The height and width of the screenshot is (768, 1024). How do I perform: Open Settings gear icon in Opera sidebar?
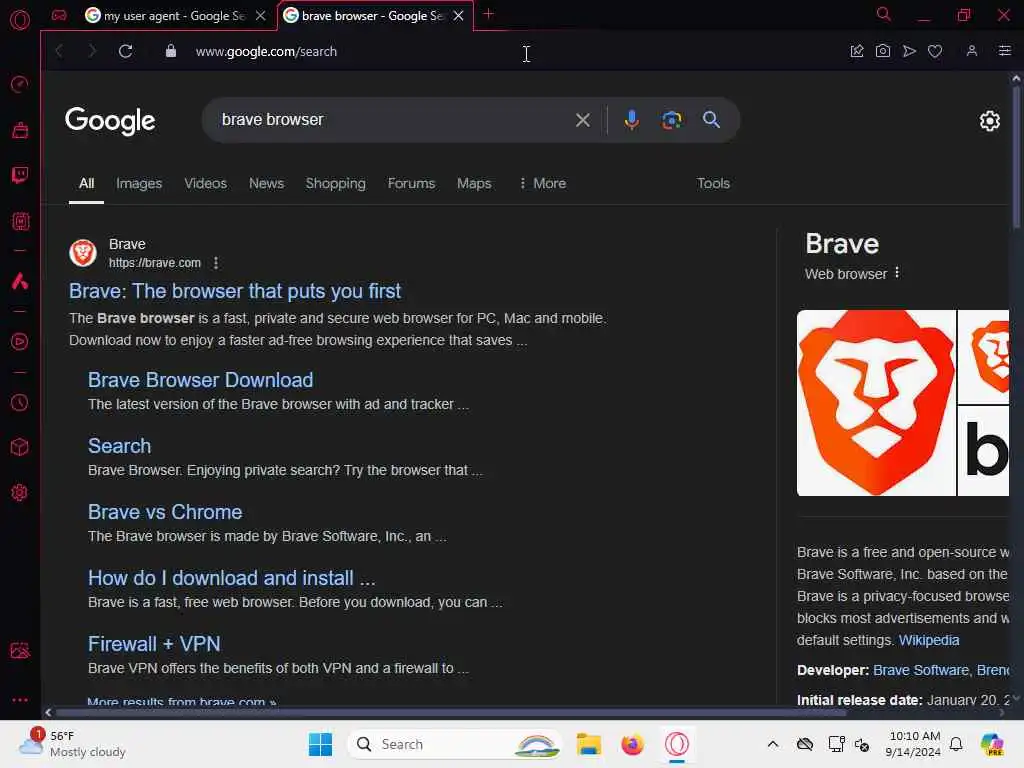[x=20, y=492]
